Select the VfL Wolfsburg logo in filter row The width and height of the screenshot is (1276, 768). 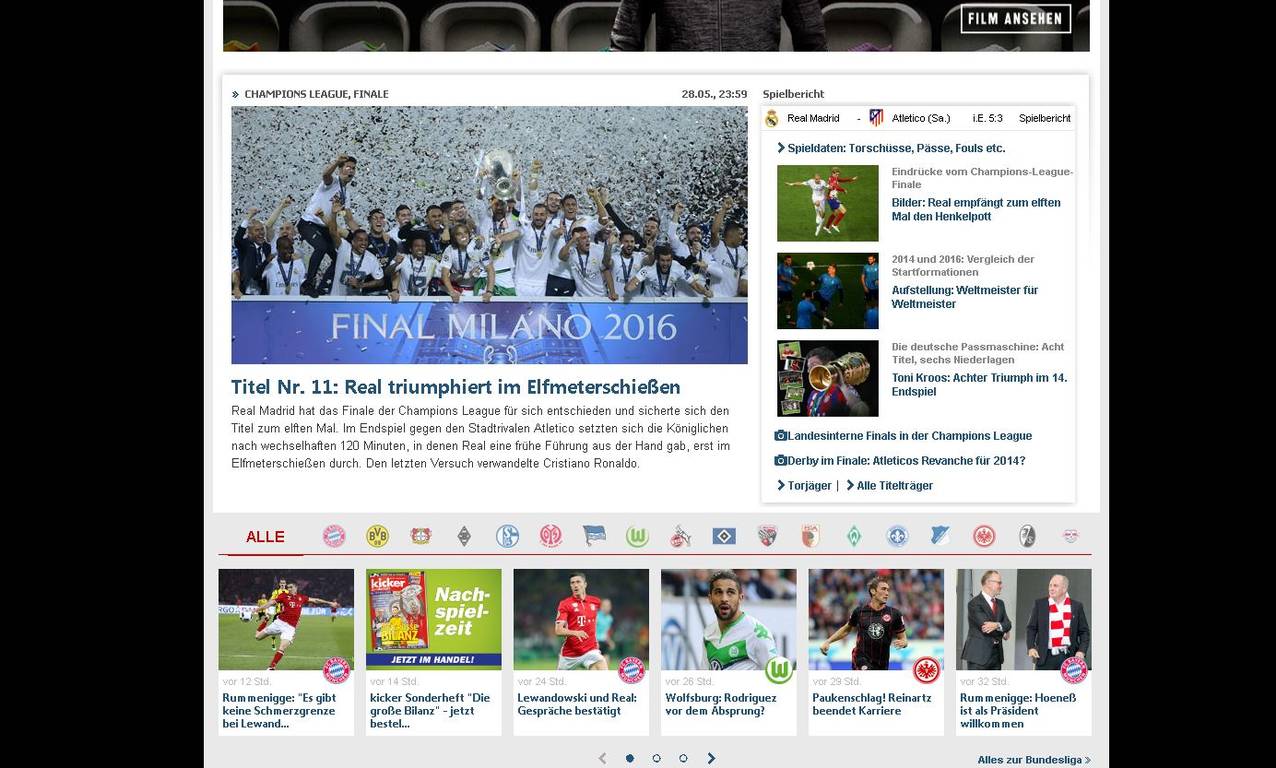[637, 537]
